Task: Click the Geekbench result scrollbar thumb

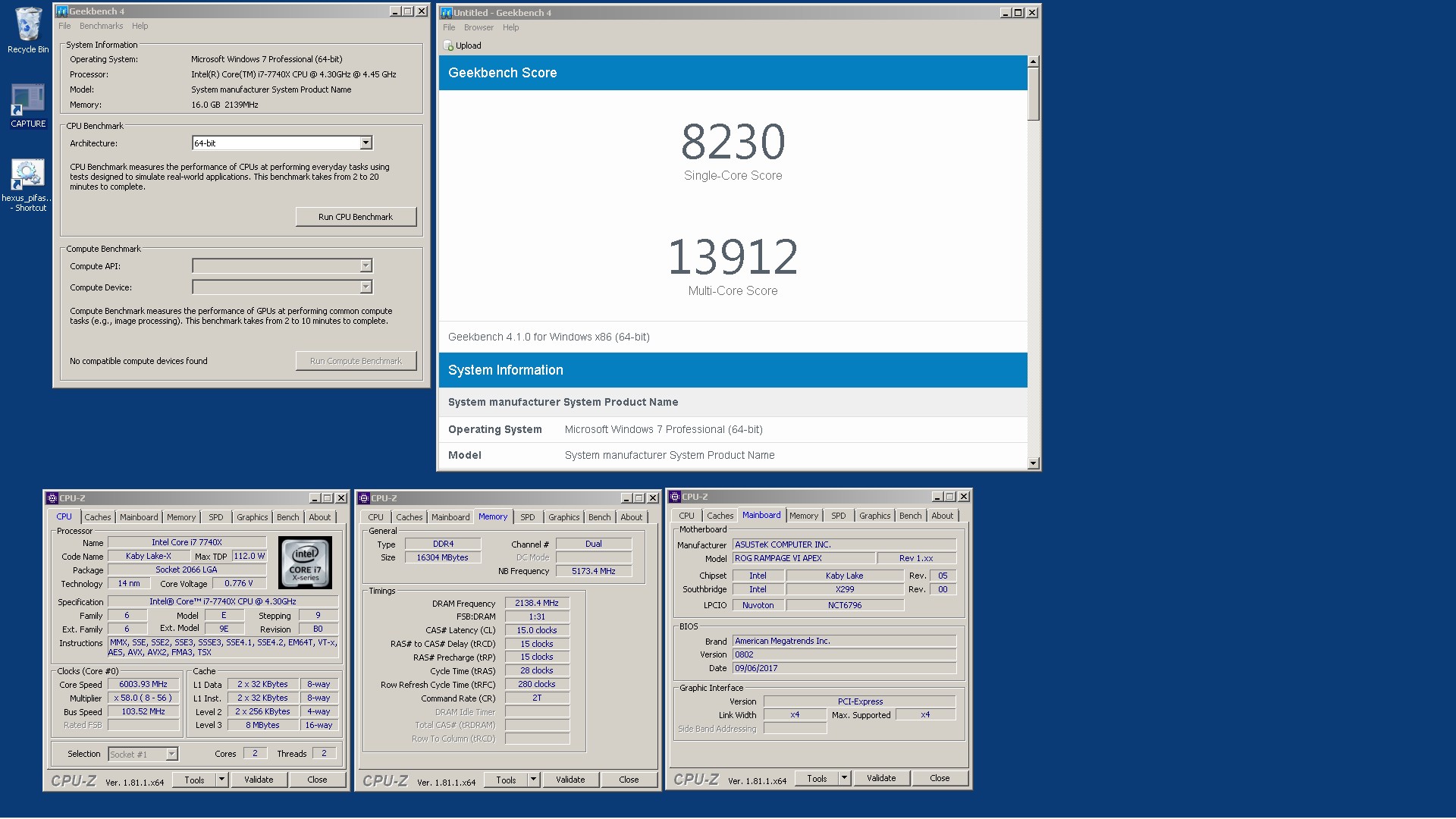Action: (1034, 93)
